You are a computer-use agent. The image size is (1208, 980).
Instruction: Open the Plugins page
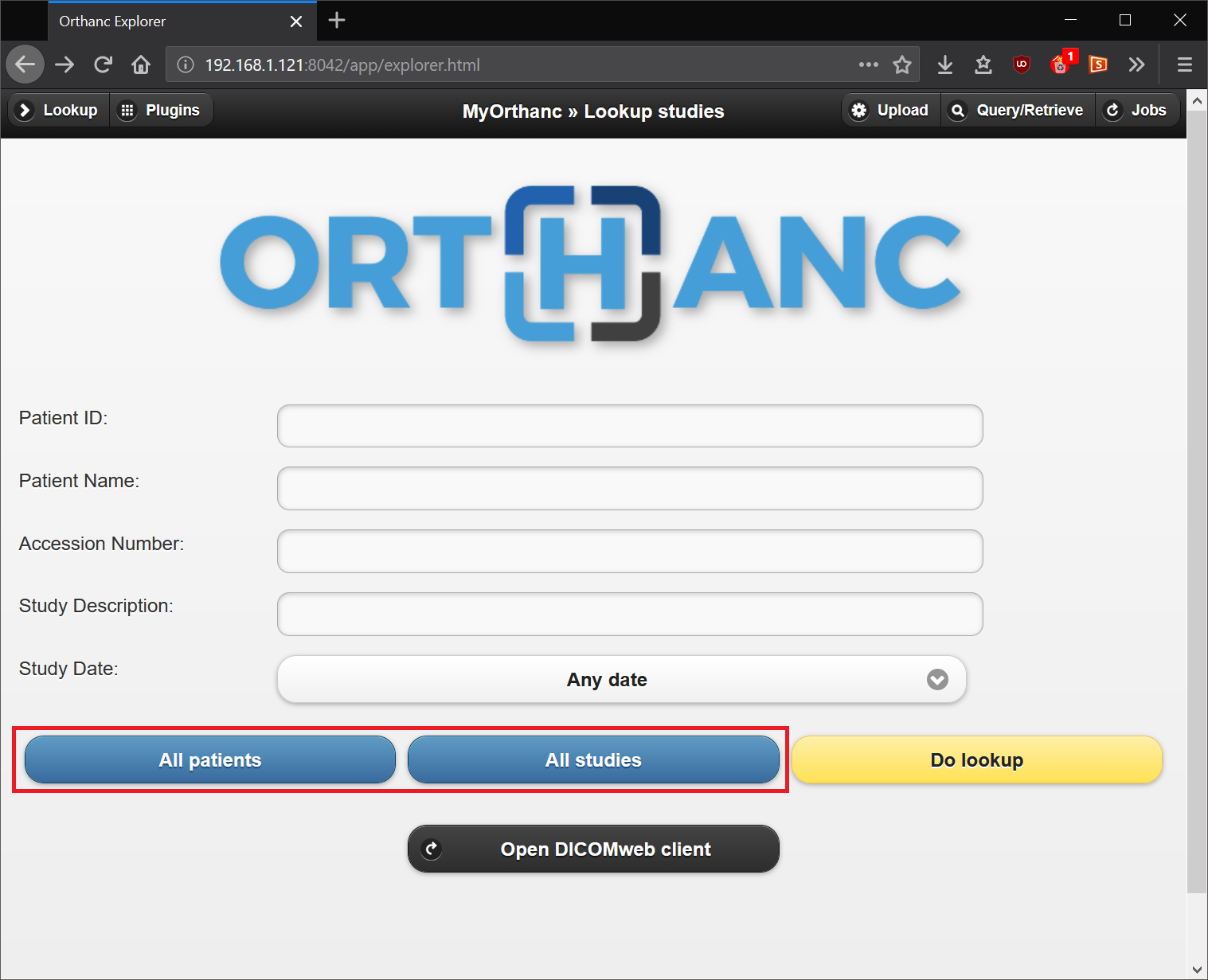162,110
